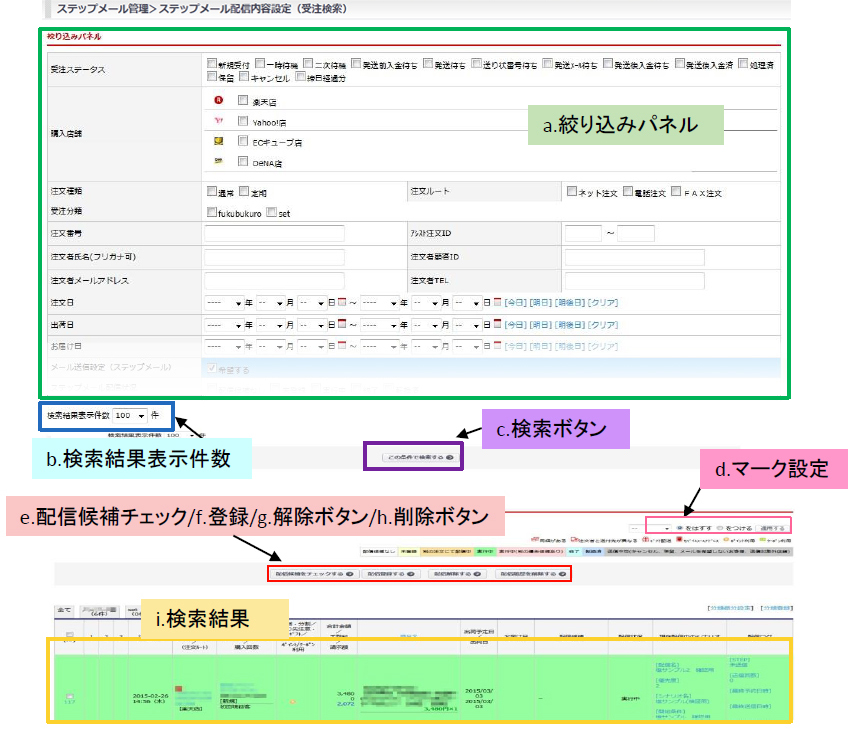Open the 出荷日 start year dropdown
857x732 pixels.
tap(224, 325)
